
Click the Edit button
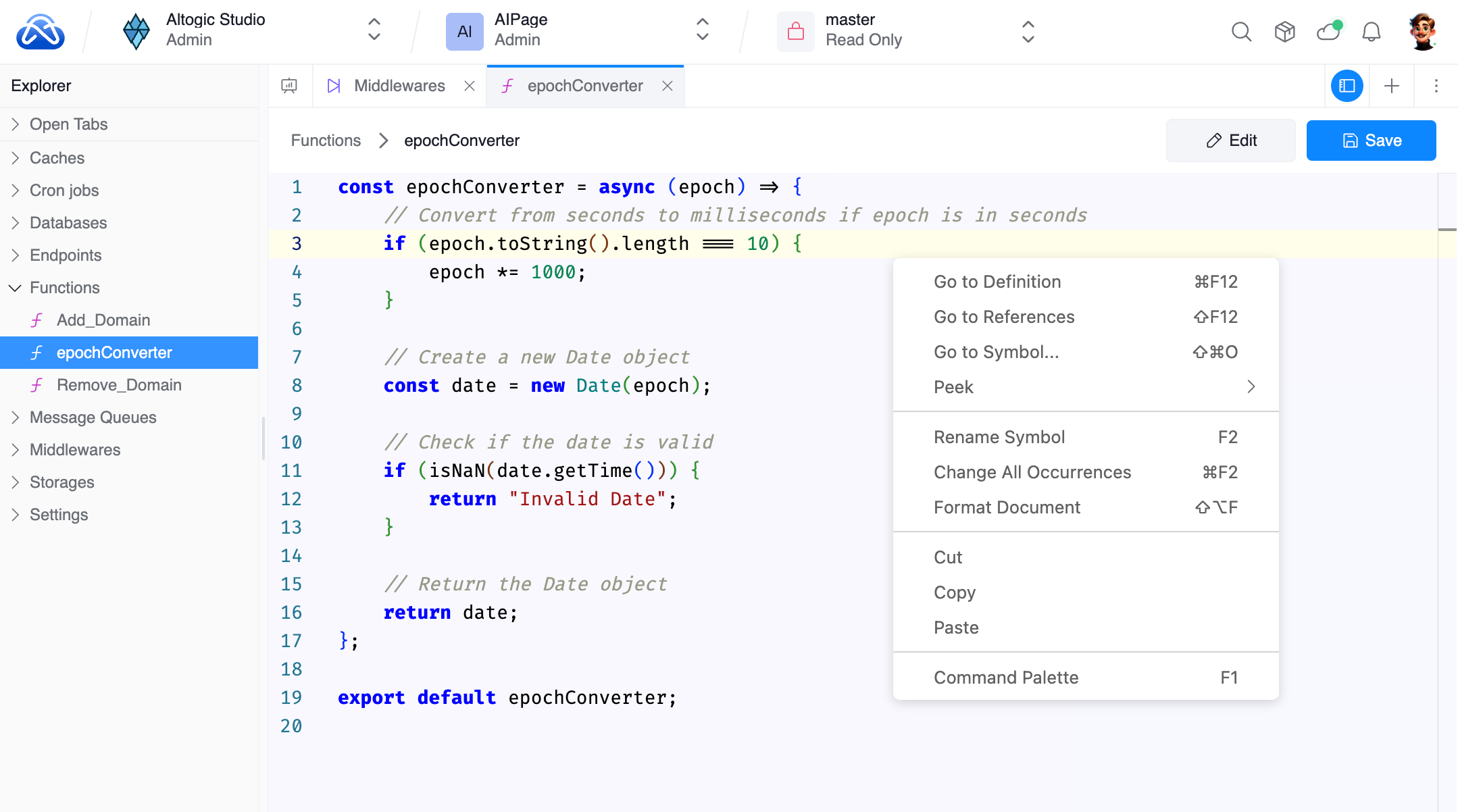[x=1230, y=141]
